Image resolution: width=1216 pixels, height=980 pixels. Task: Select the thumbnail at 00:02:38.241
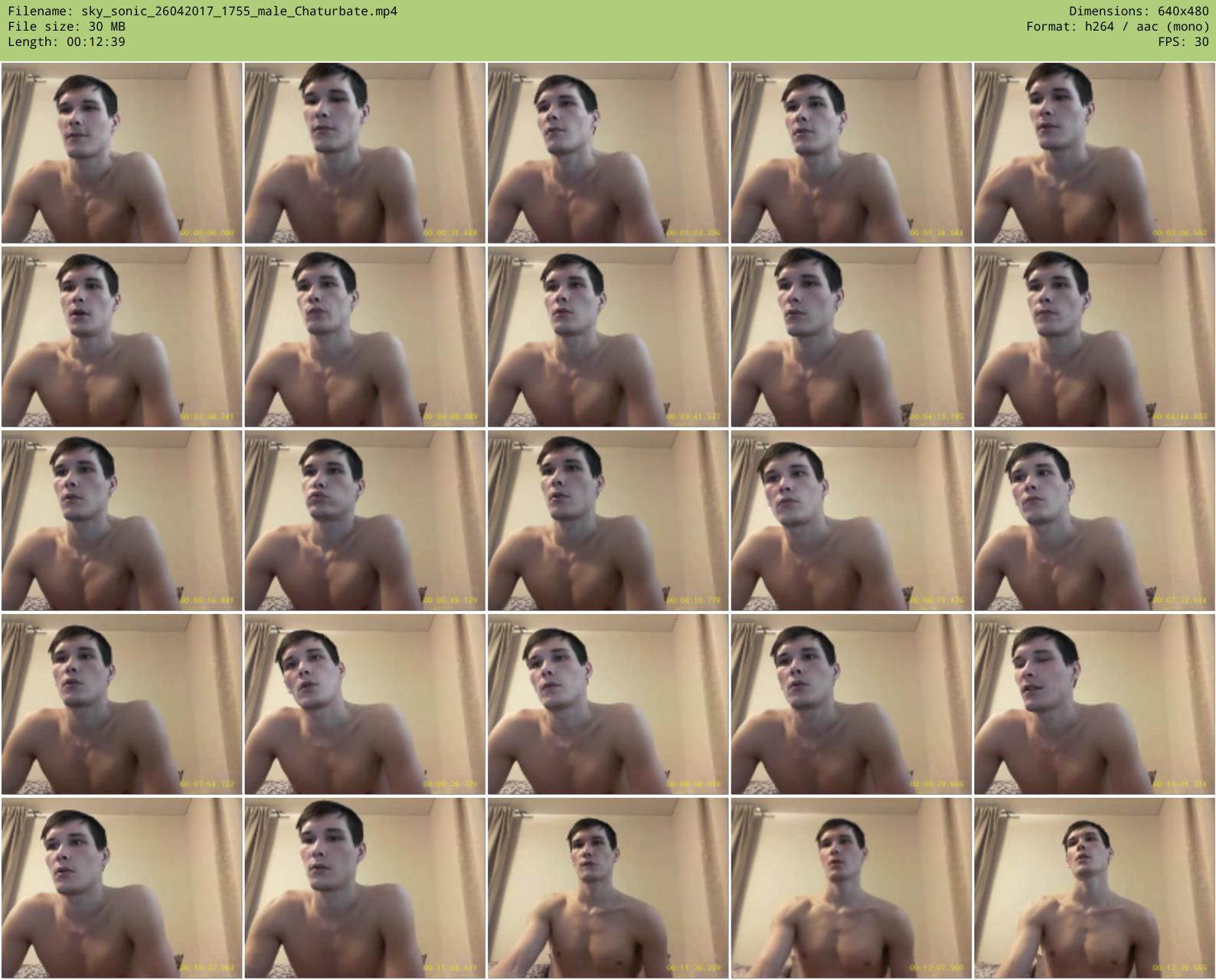tap(122, 337)
